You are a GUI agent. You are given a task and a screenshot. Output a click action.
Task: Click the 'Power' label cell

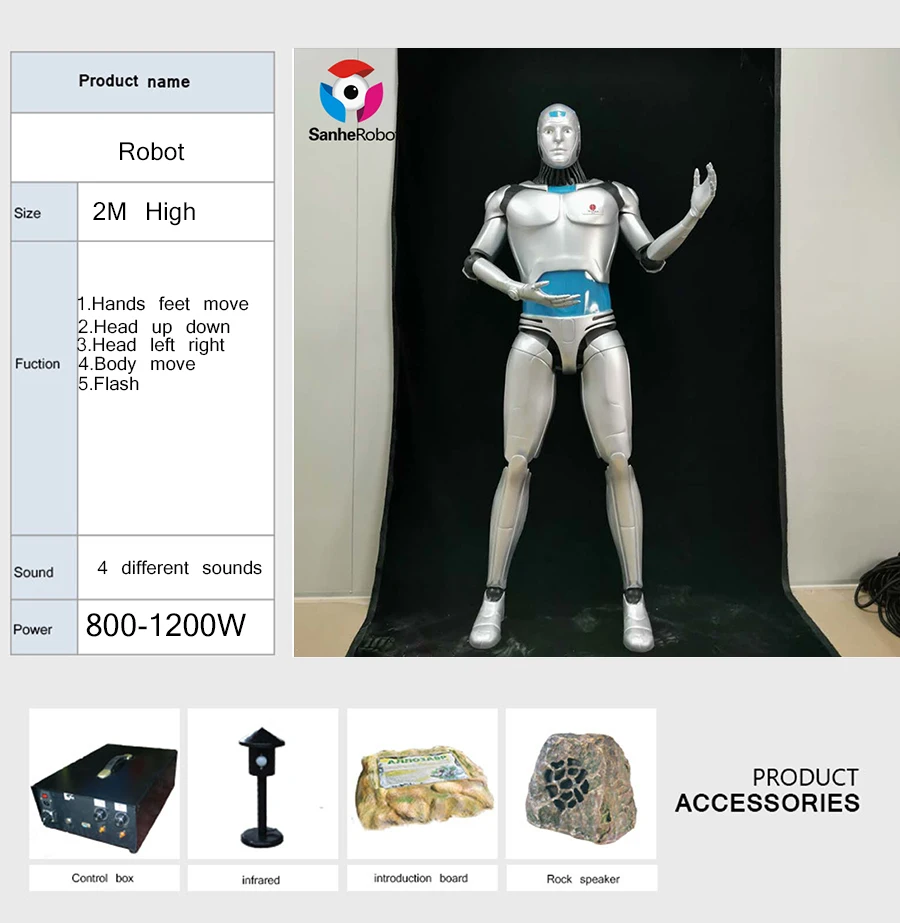point(44,627)
